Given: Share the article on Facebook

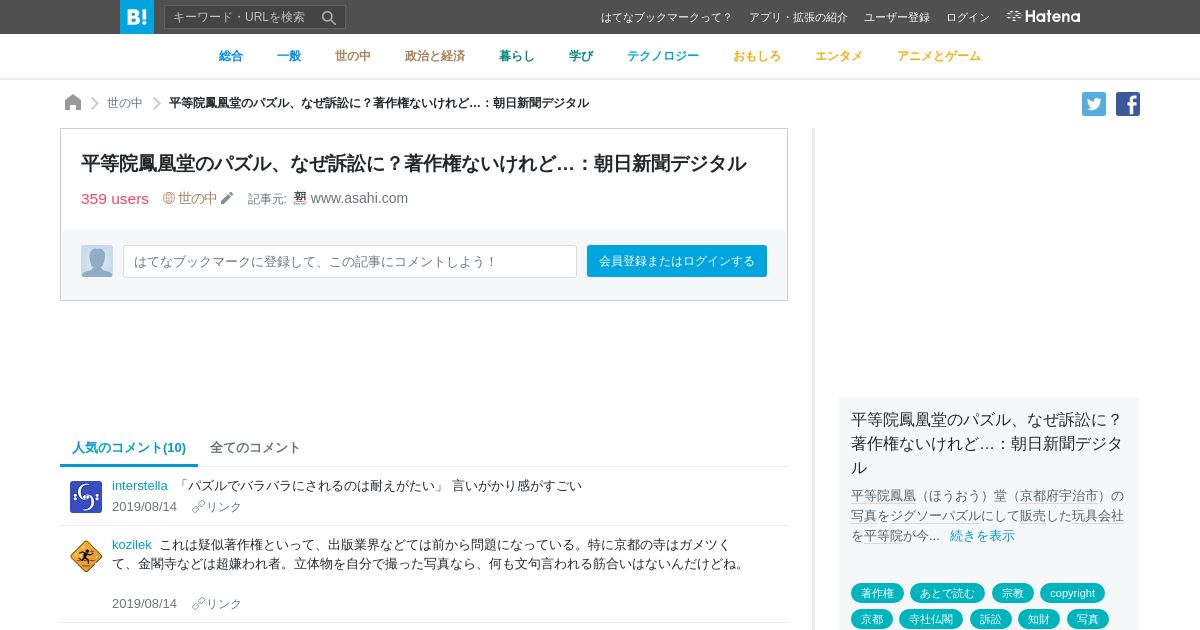Looking at the screenshot, I should [1128, 104].
